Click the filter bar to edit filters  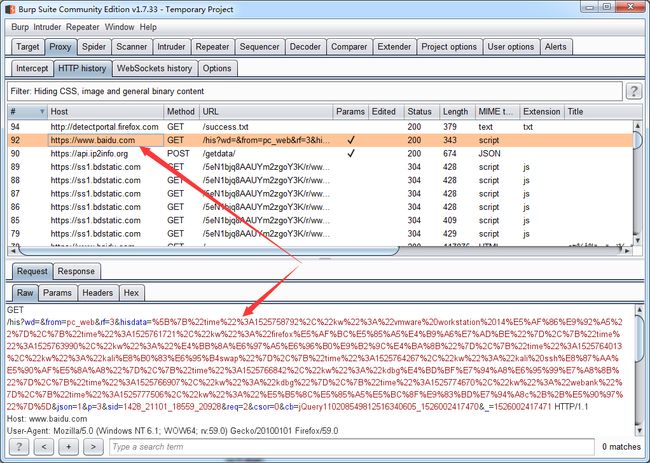point(315,91)
